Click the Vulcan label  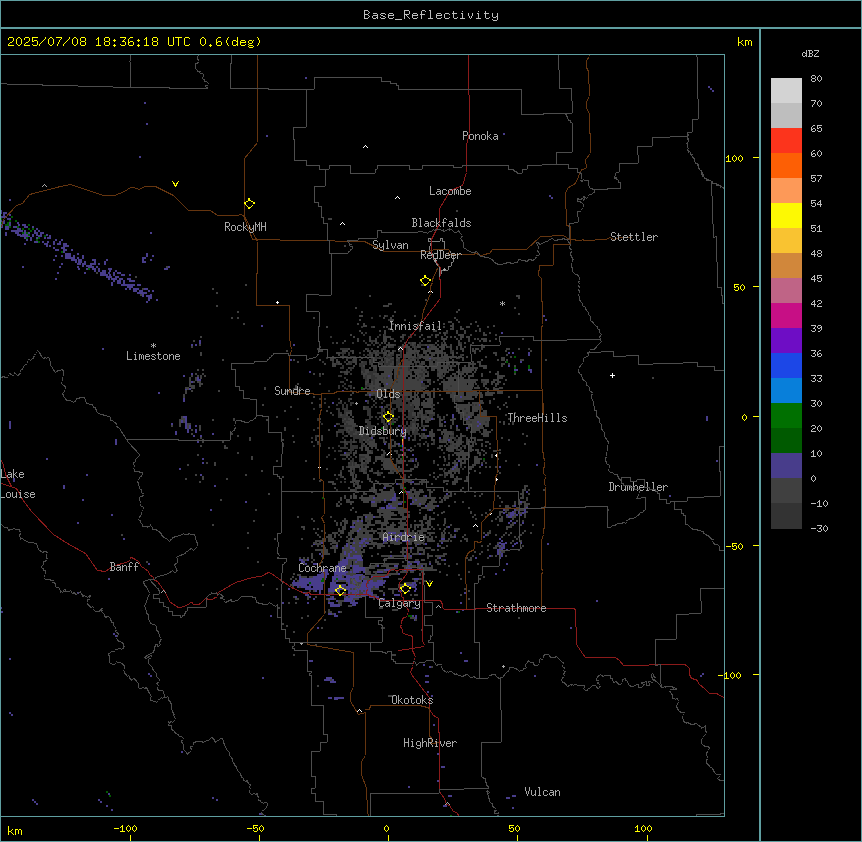tap(543, 792)
